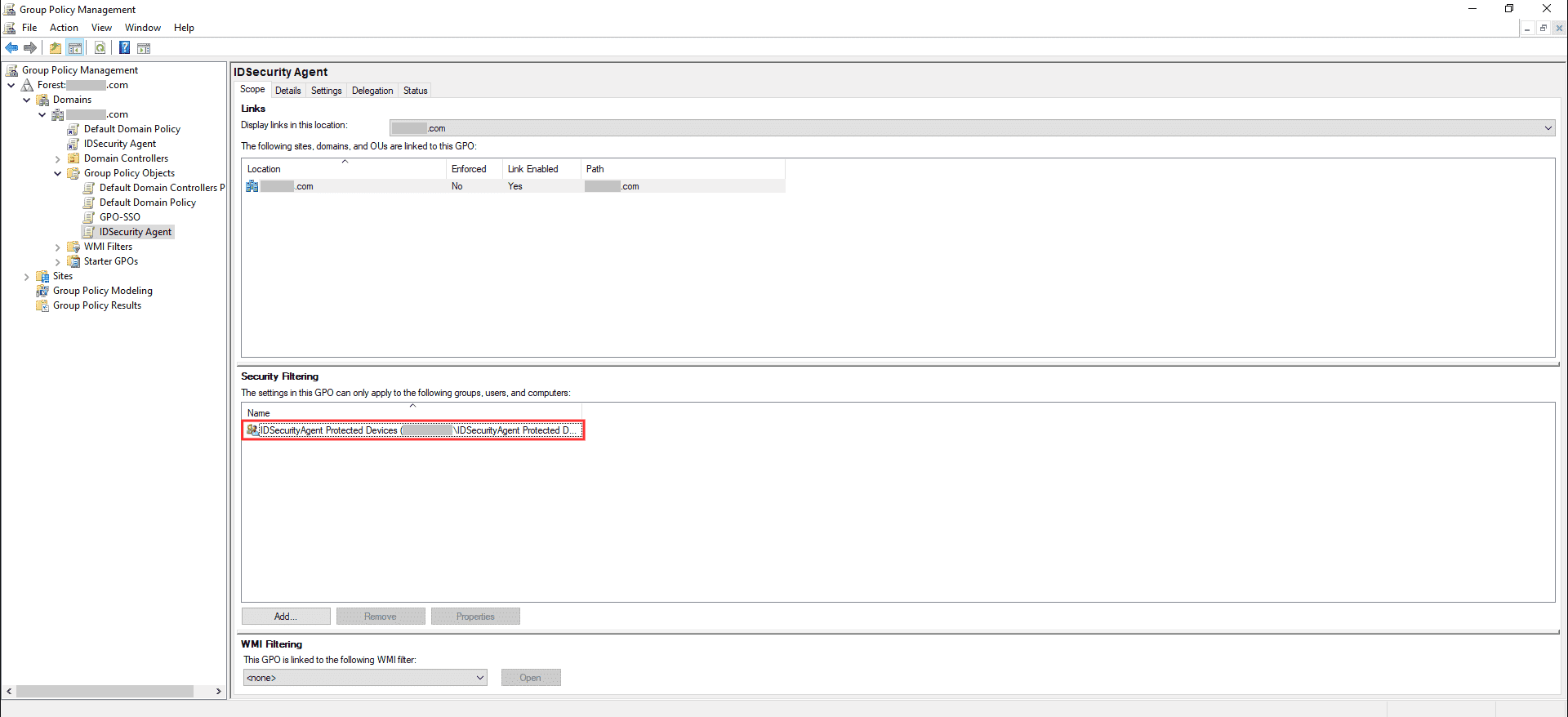
Task: Click the Group Policy Modeling icon
Action: 42,291
